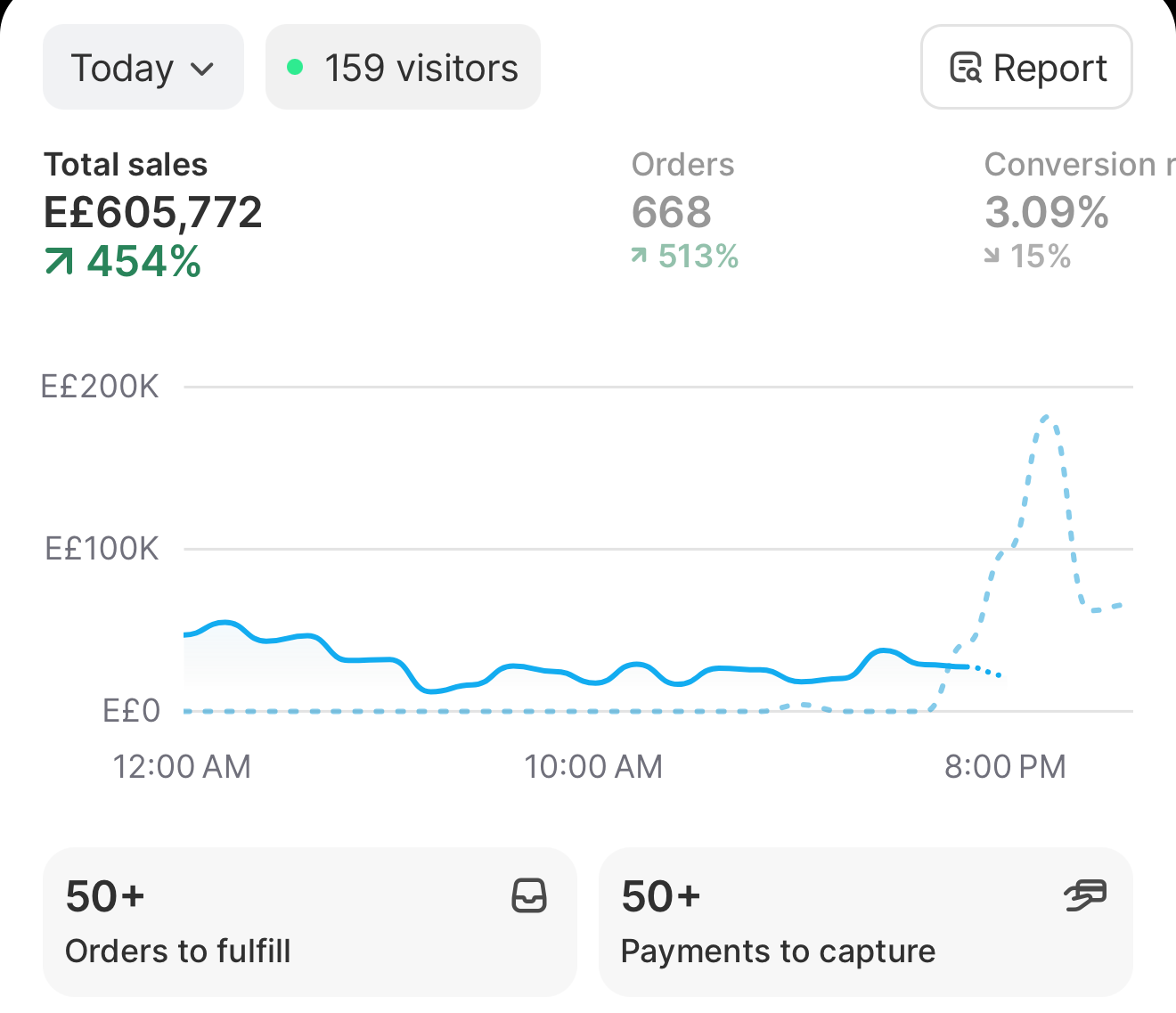Image resolution: width=1176 pixels, height=1013 pixels.
Task: Switch chart to the Orders metric
Action: 684,210
